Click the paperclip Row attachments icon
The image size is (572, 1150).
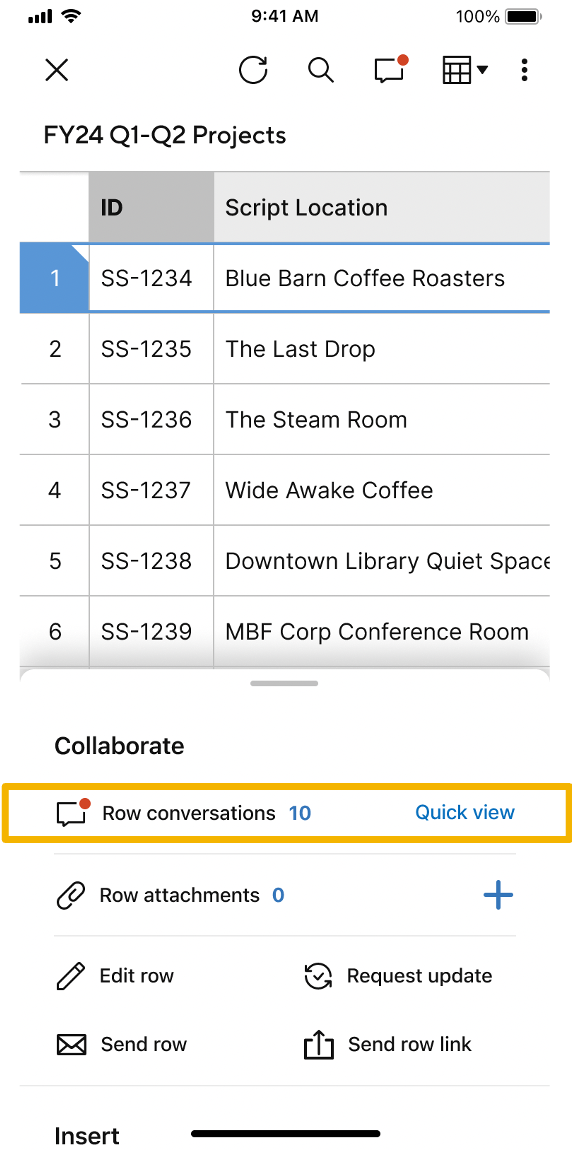[71, 896]
